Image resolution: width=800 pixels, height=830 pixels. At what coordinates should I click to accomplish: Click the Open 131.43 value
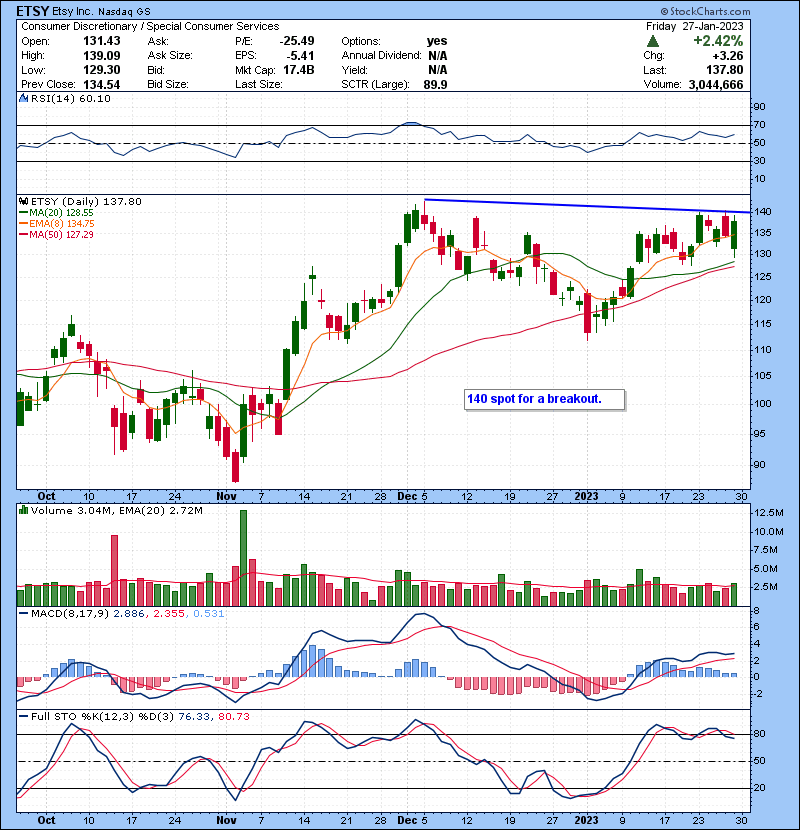tap(102, 41)
